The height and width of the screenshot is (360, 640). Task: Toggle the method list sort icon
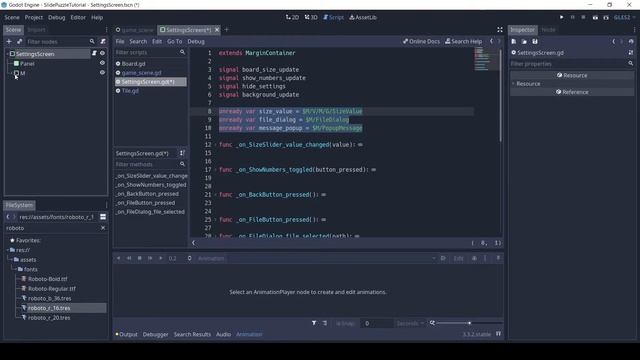(x=182, y=153)
